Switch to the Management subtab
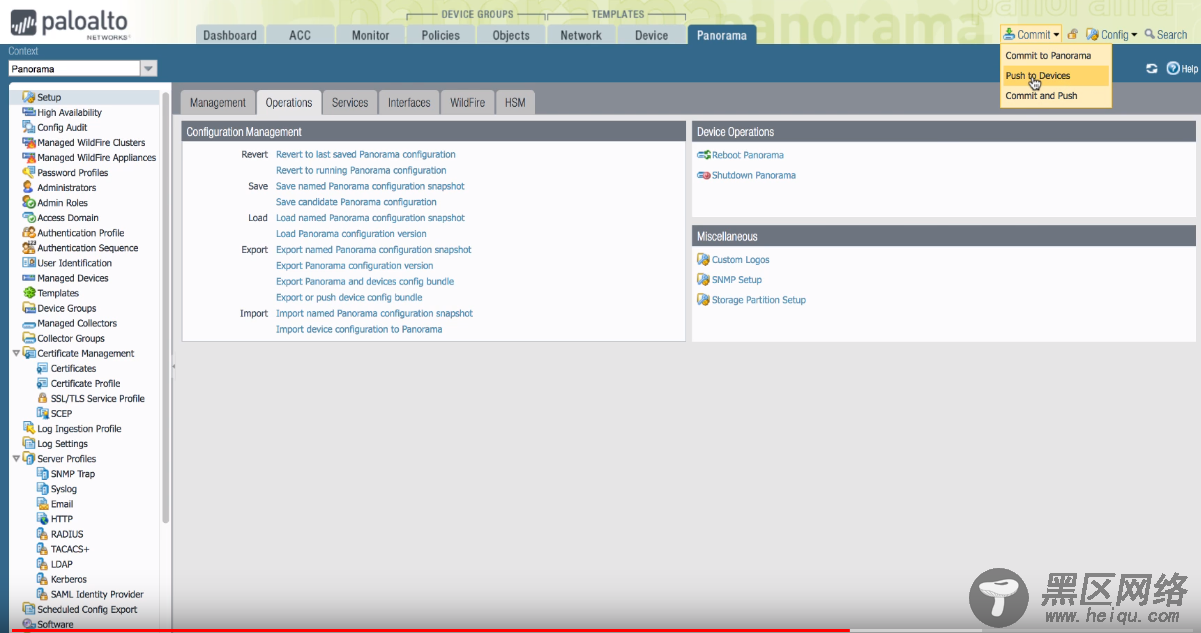The image size is (1201, 633). tap(217, 102)
